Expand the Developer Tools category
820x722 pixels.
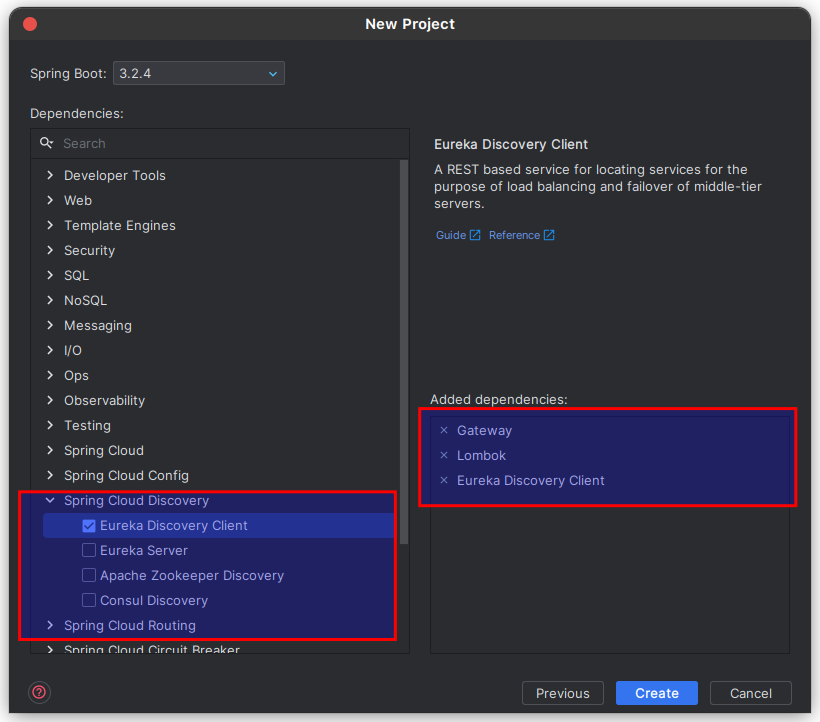tap(50, 175)
